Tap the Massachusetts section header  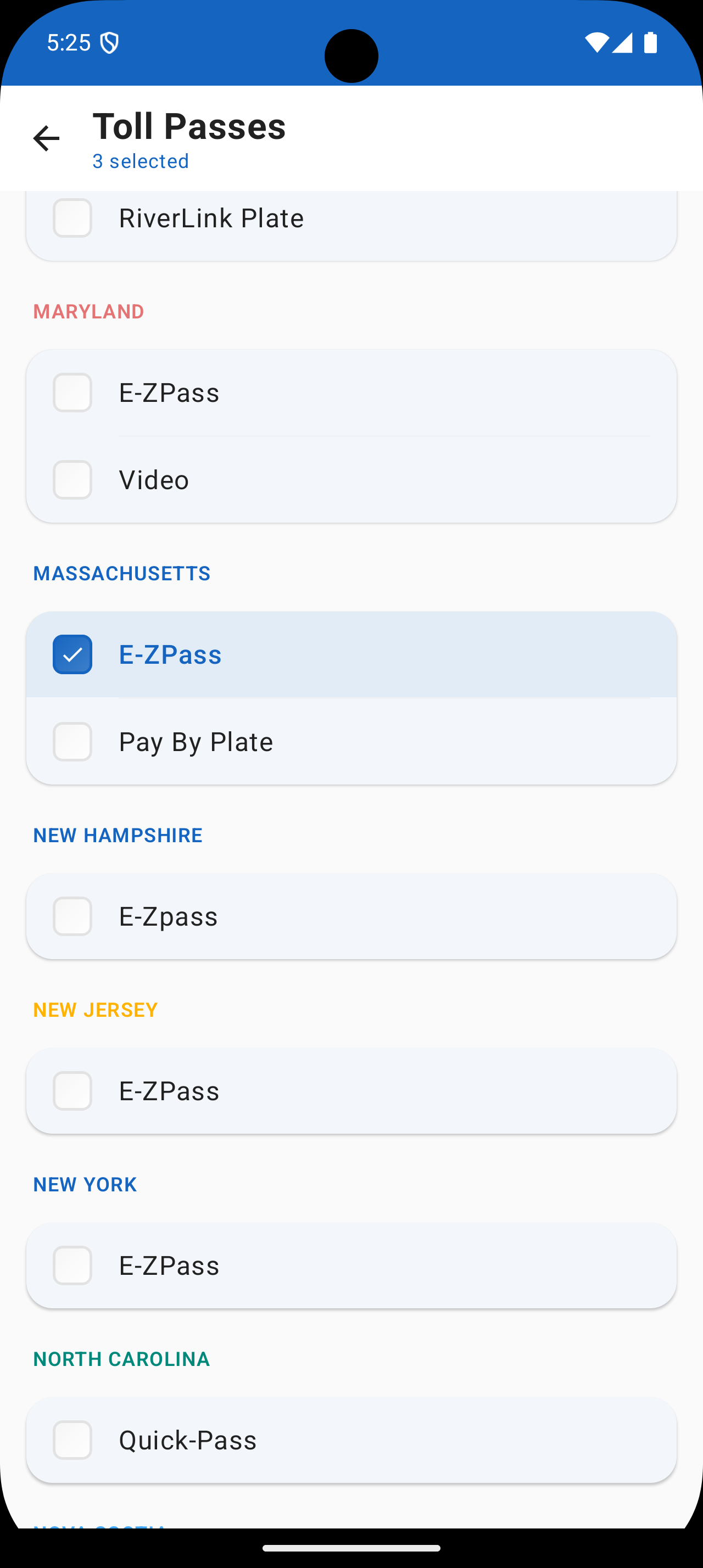tap(122, 573)
